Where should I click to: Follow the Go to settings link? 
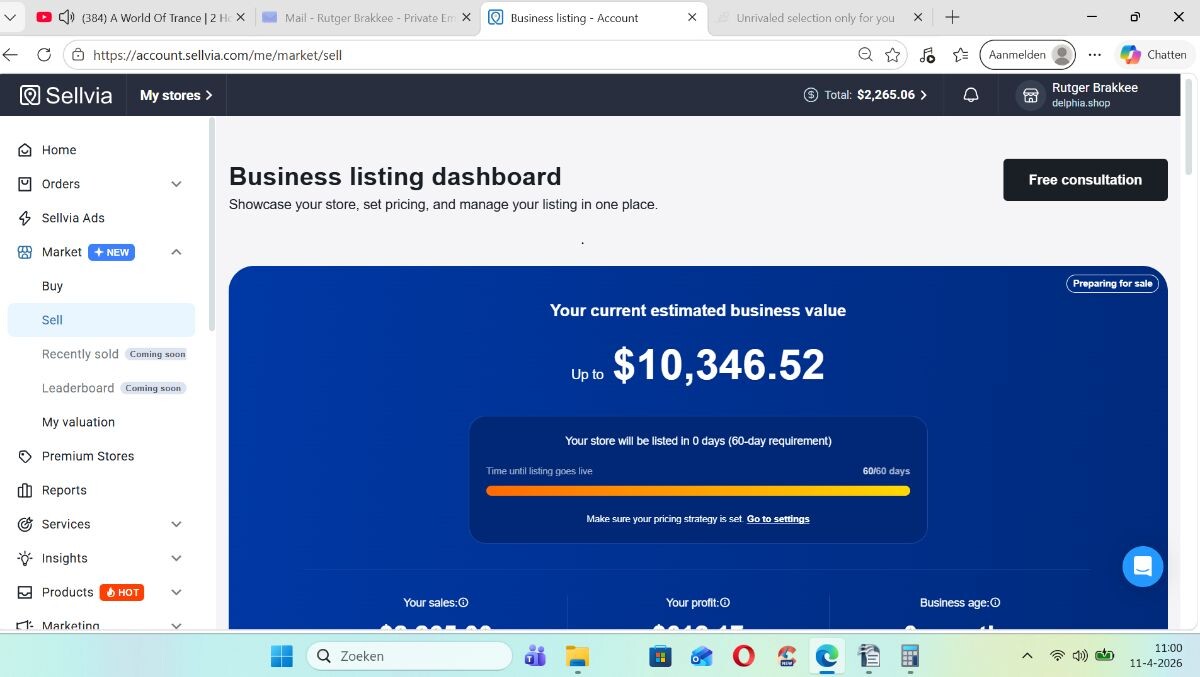778,519
